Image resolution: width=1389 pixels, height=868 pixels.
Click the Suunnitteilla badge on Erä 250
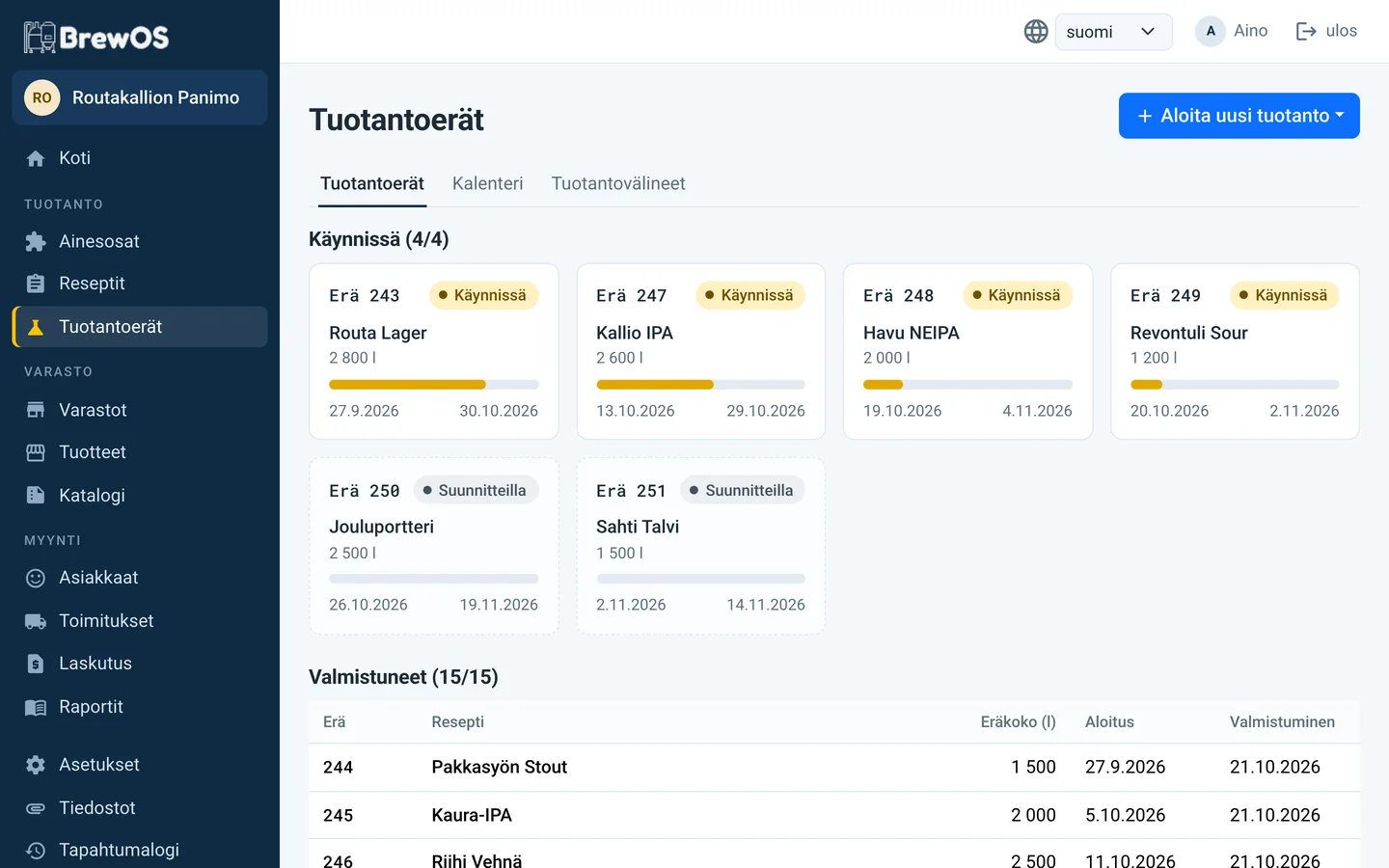475,490
